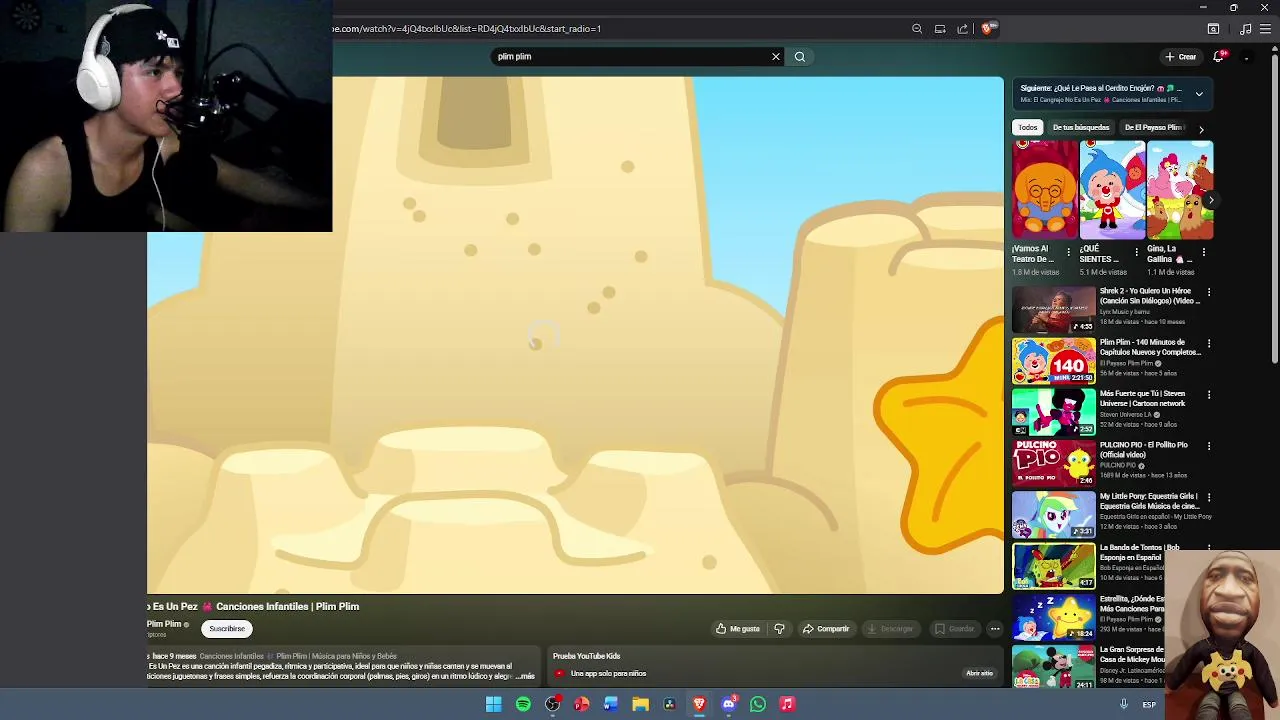The width and height of the screenshot is (1280, 720).
Task: Click inside the YouTube search field
Action: [630, 57]
